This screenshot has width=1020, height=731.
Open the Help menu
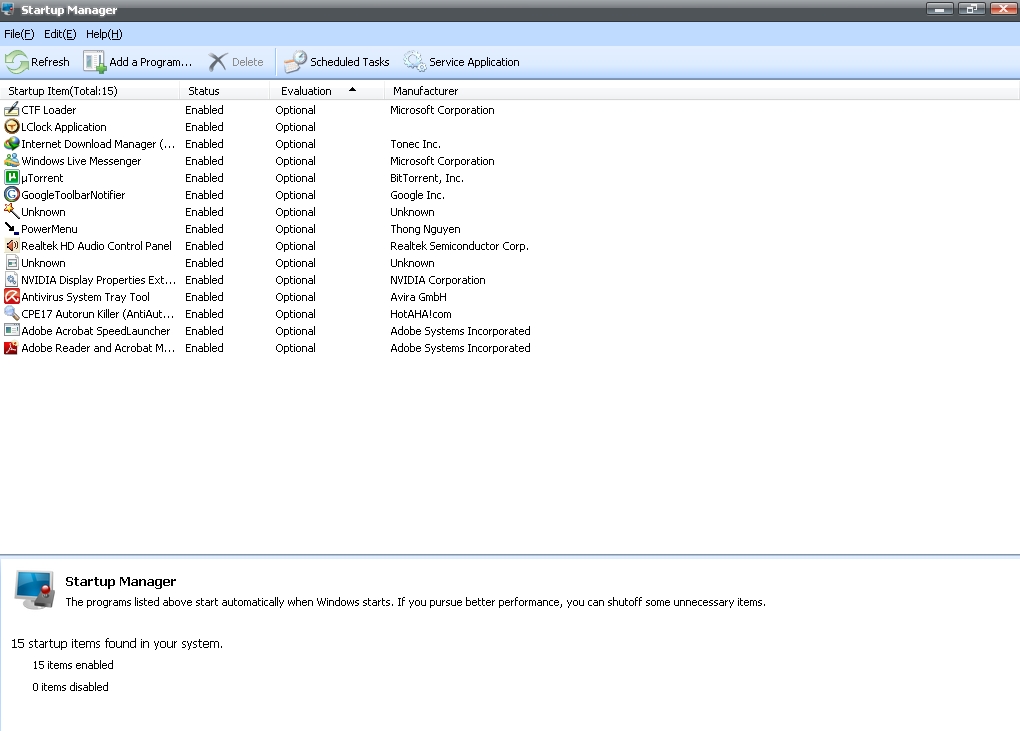pyautogui.click(x=104, y=34)
